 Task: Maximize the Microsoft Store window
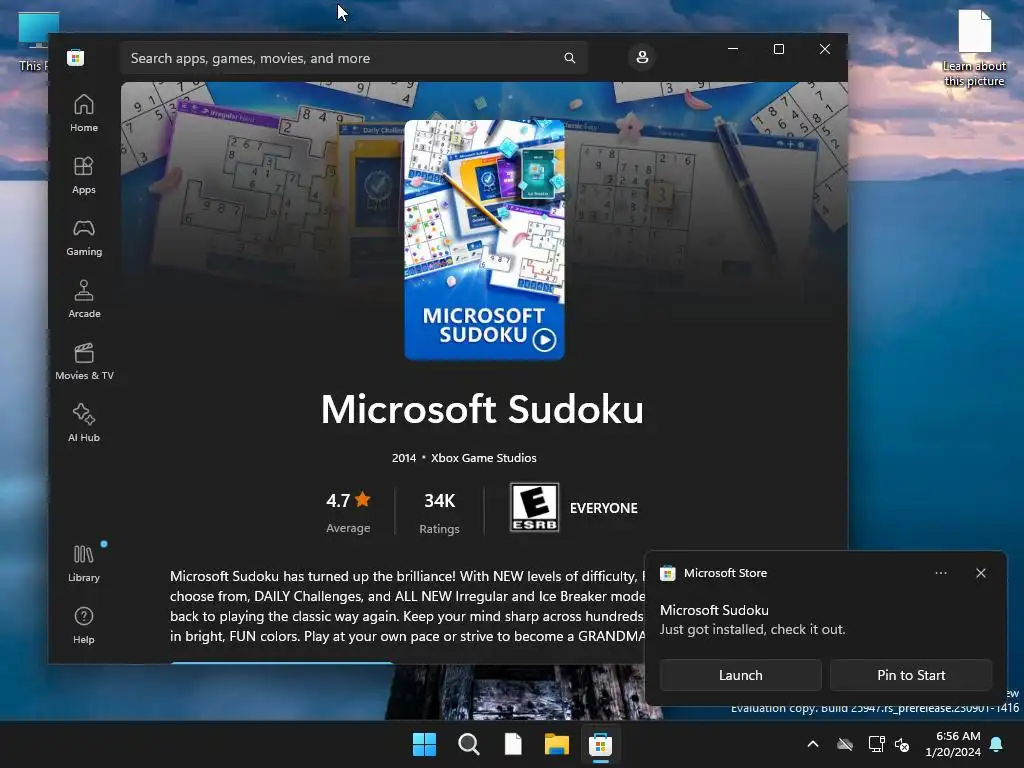778,49
